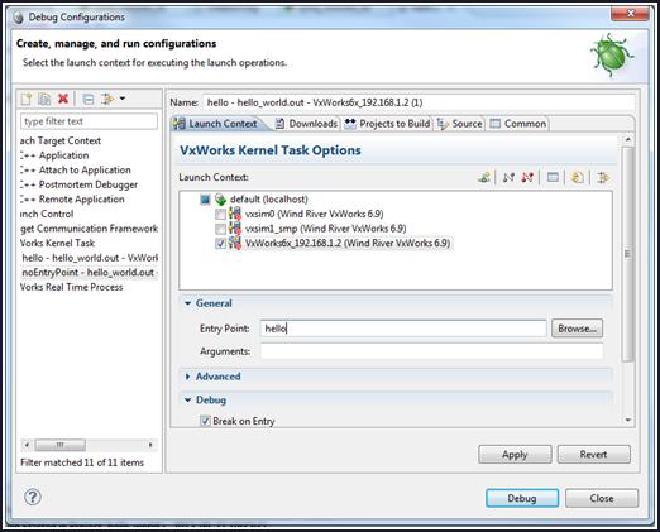
Task: Click the Browse... button for Entry Point
Action: (x=577, y=328)
